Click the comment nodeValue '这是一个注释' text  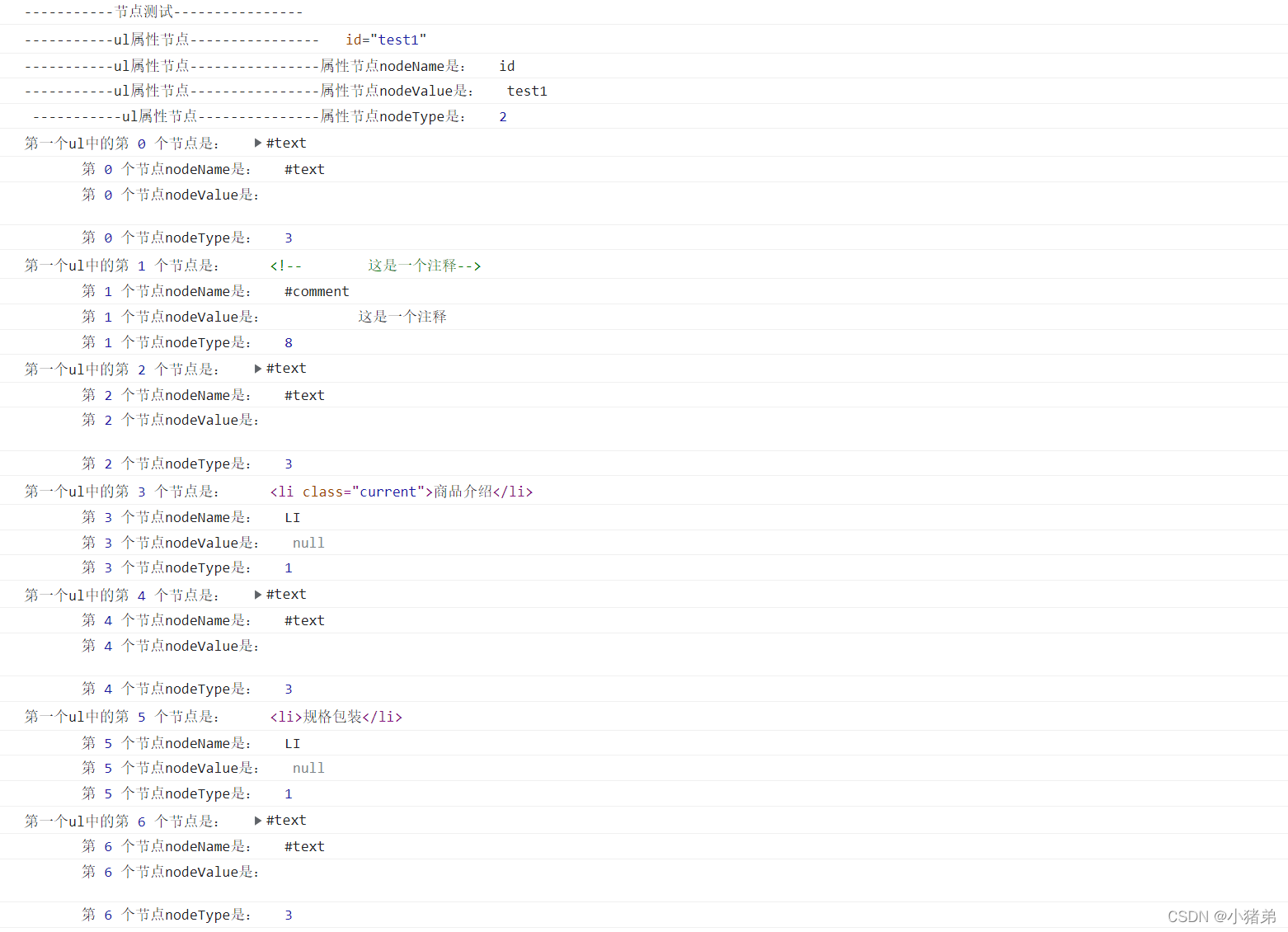click(x=402, y=317)
